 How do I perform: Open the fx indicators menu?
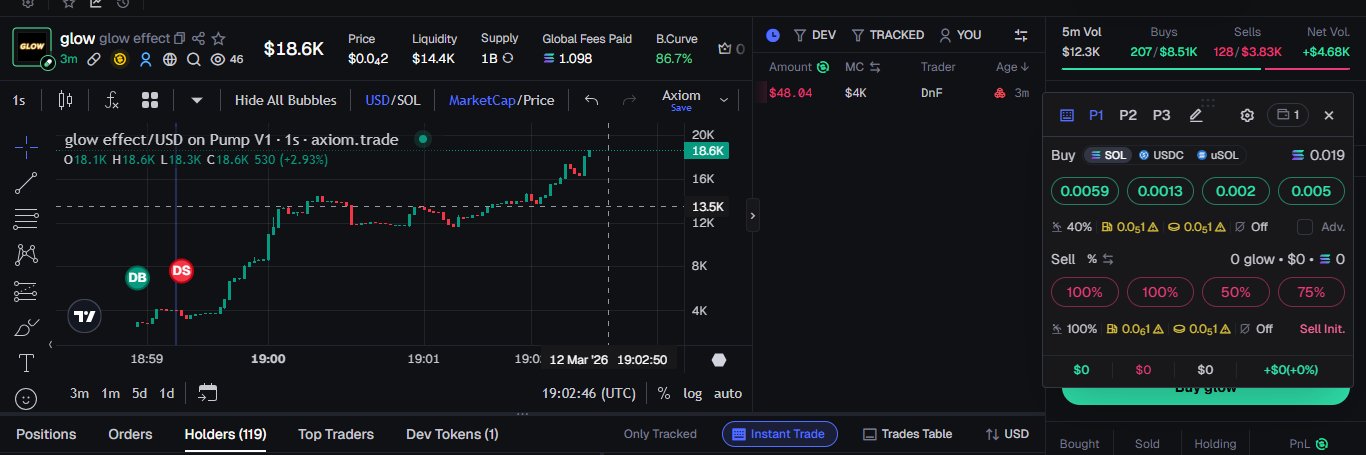coord(112,100)
